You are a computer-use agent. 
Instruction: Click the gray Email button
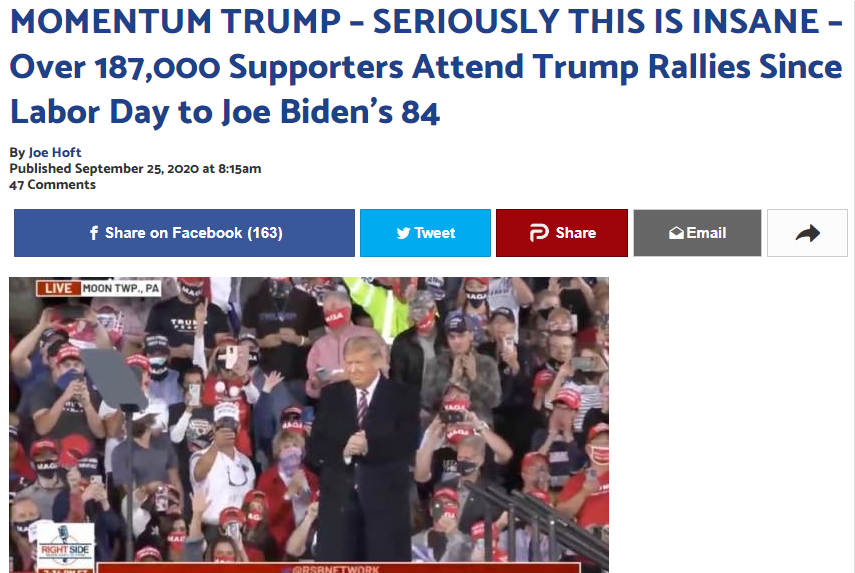click(697, 233)
